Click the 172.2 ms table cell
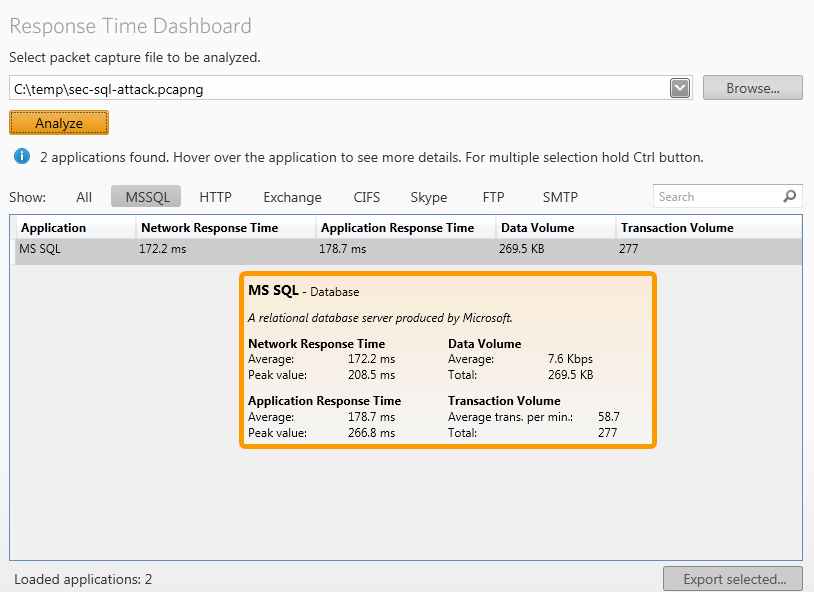The height and width of the screenshot is (592, 814). tap(162, 249)
